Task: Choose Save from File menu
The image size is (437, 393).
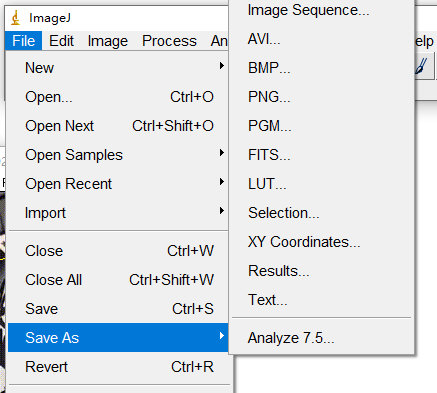Action: (118, 309)
